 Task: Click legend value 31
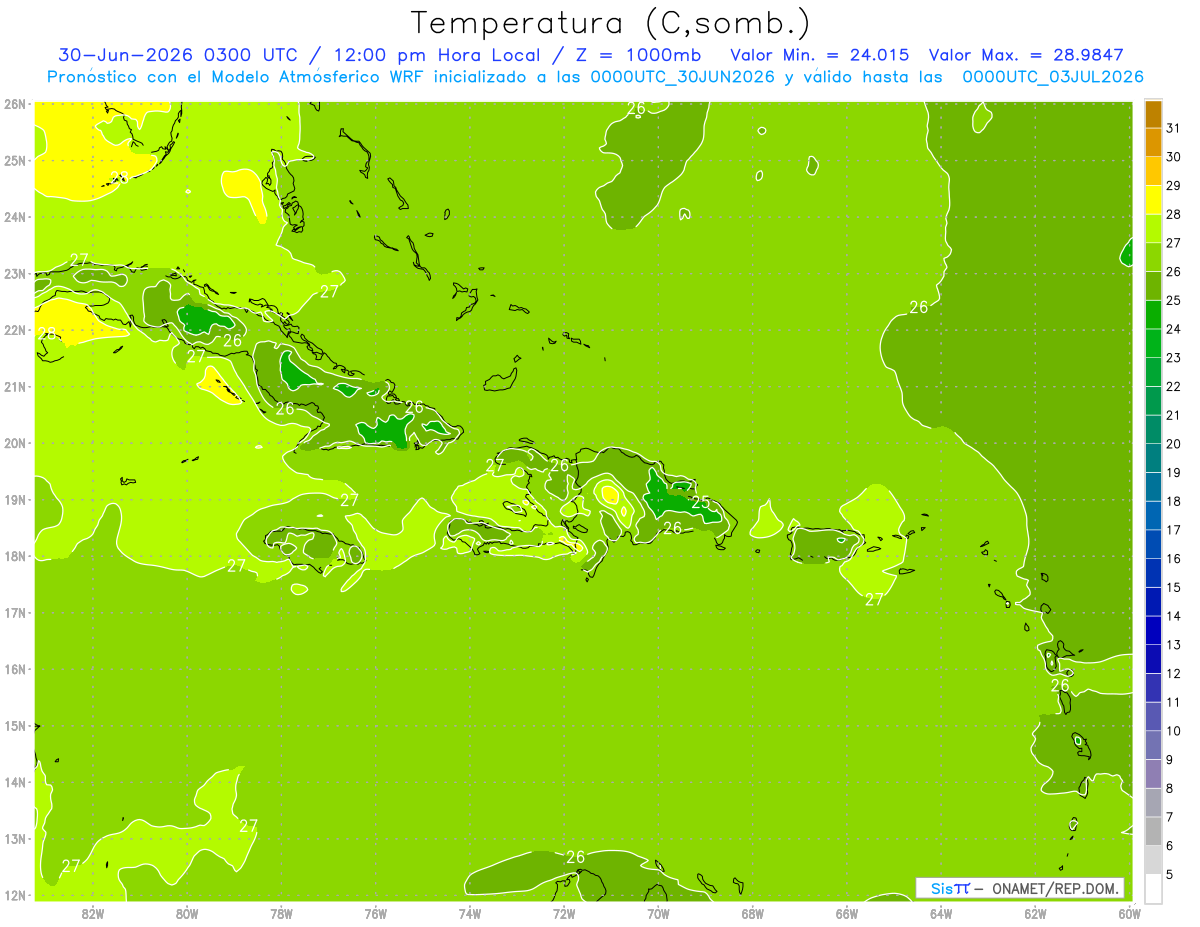point(1173,128)
